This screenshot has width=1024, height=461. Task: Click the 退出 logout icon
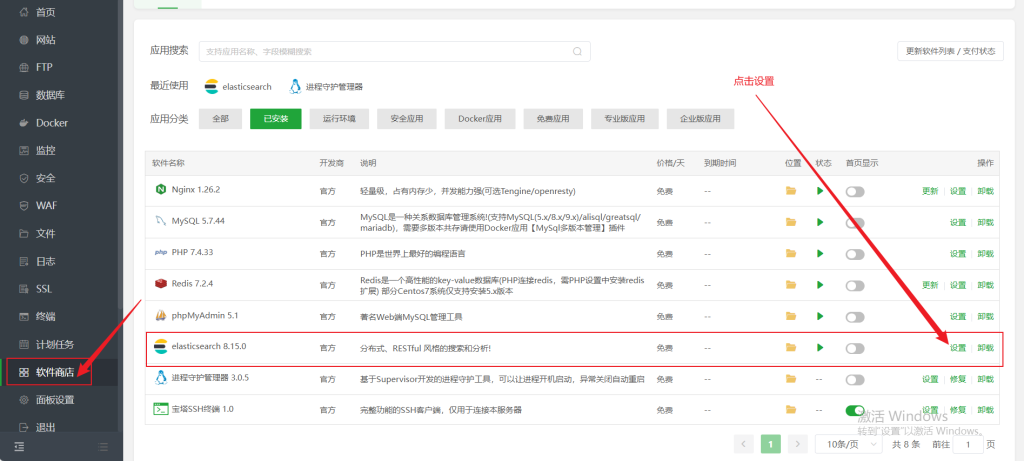coord(24,428)
